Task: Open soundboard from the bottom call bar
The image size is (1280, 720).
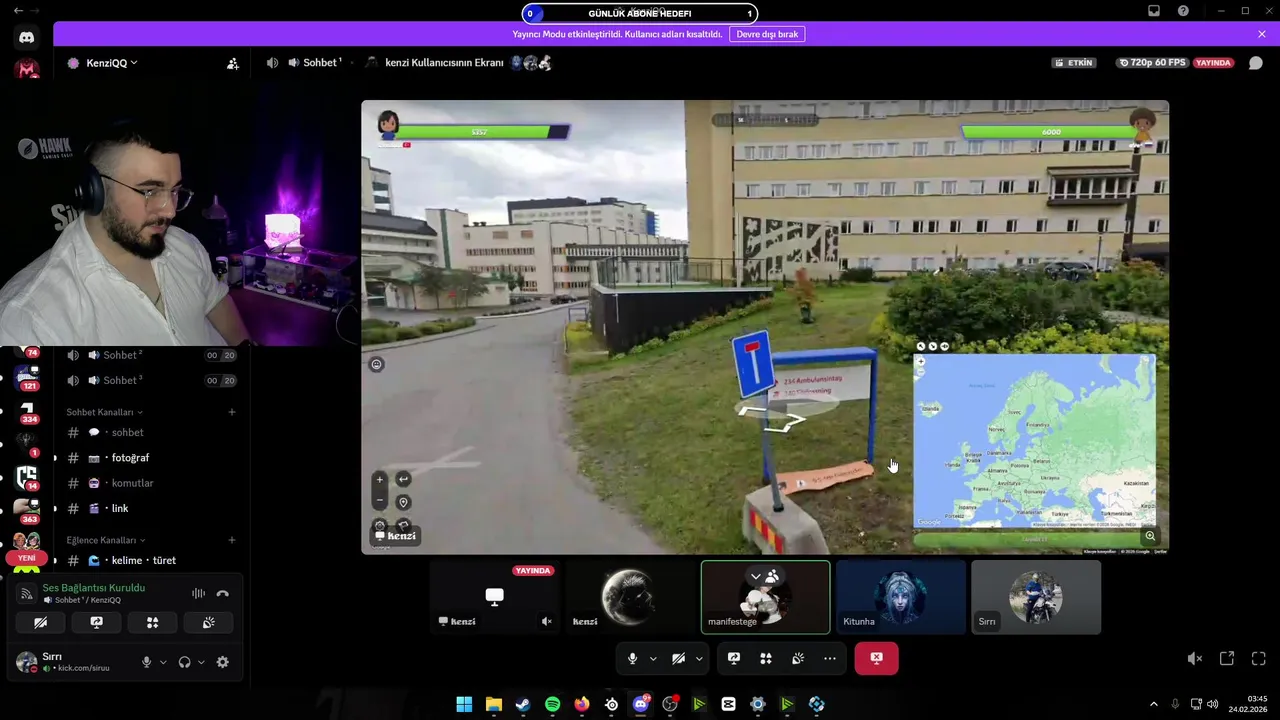Action: [x=797, y=658]
